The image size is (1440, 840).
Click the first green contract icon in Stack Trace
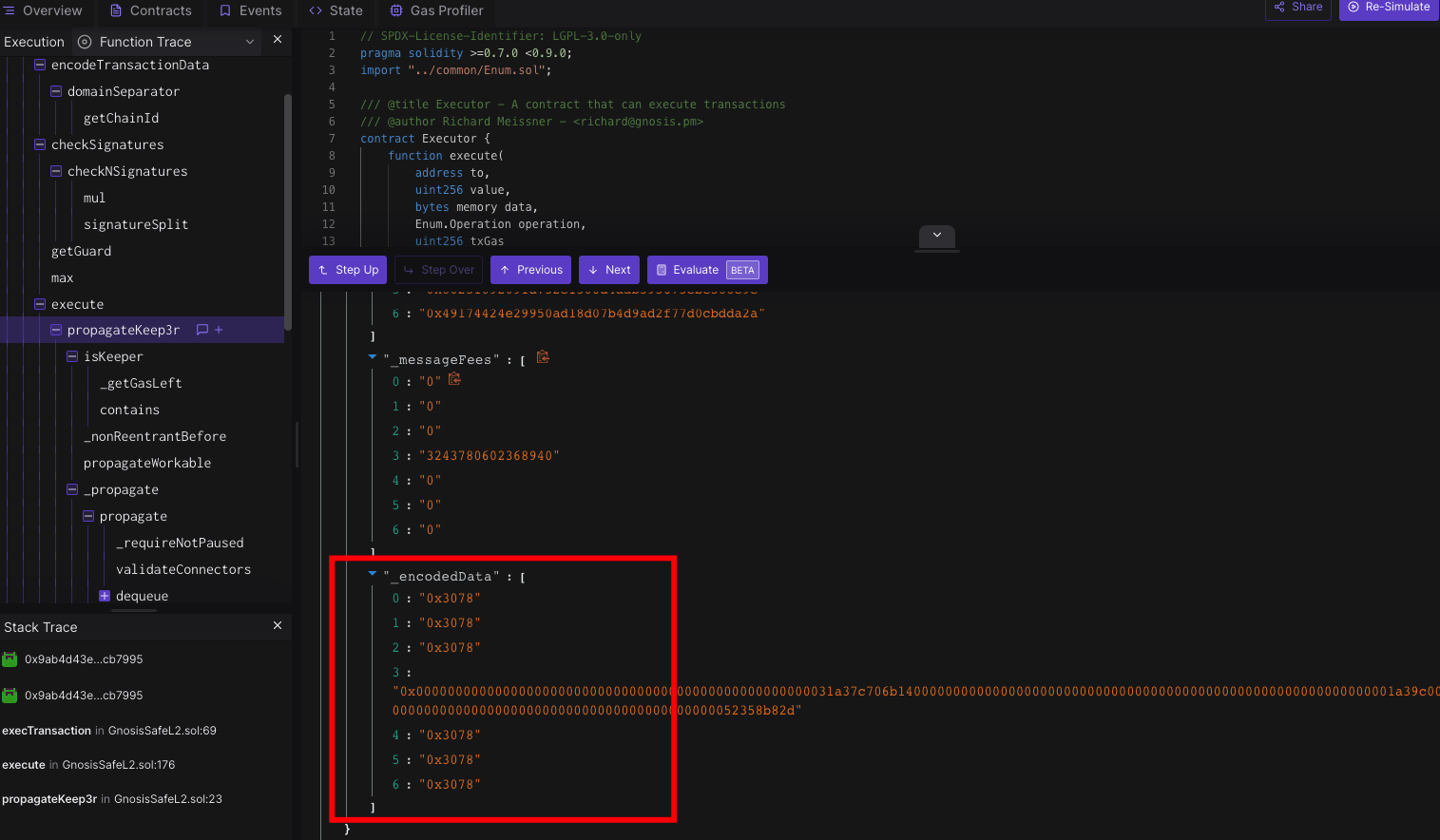pos(12,659)
